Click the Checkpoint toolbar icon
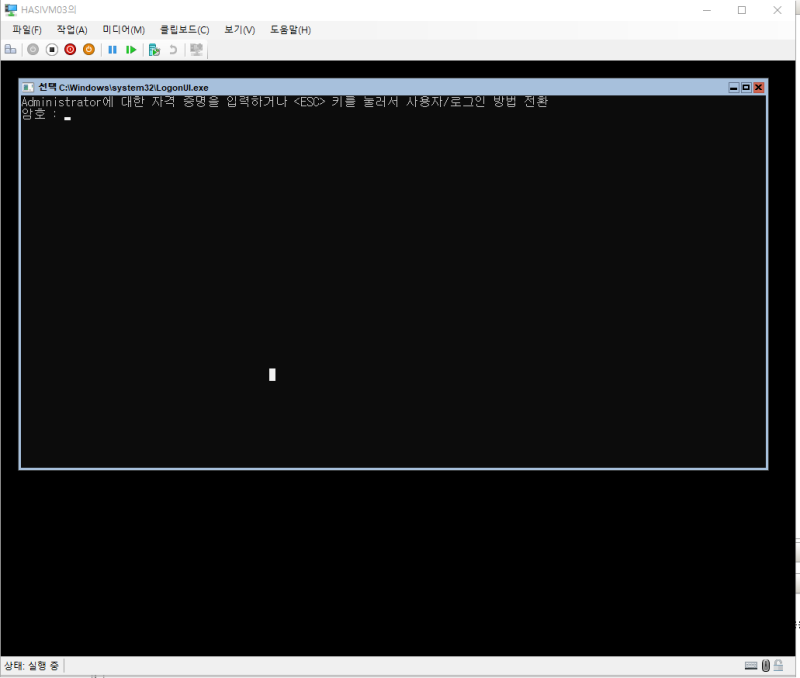The width and height of the screenshot is (800, 678). point(154,49)
